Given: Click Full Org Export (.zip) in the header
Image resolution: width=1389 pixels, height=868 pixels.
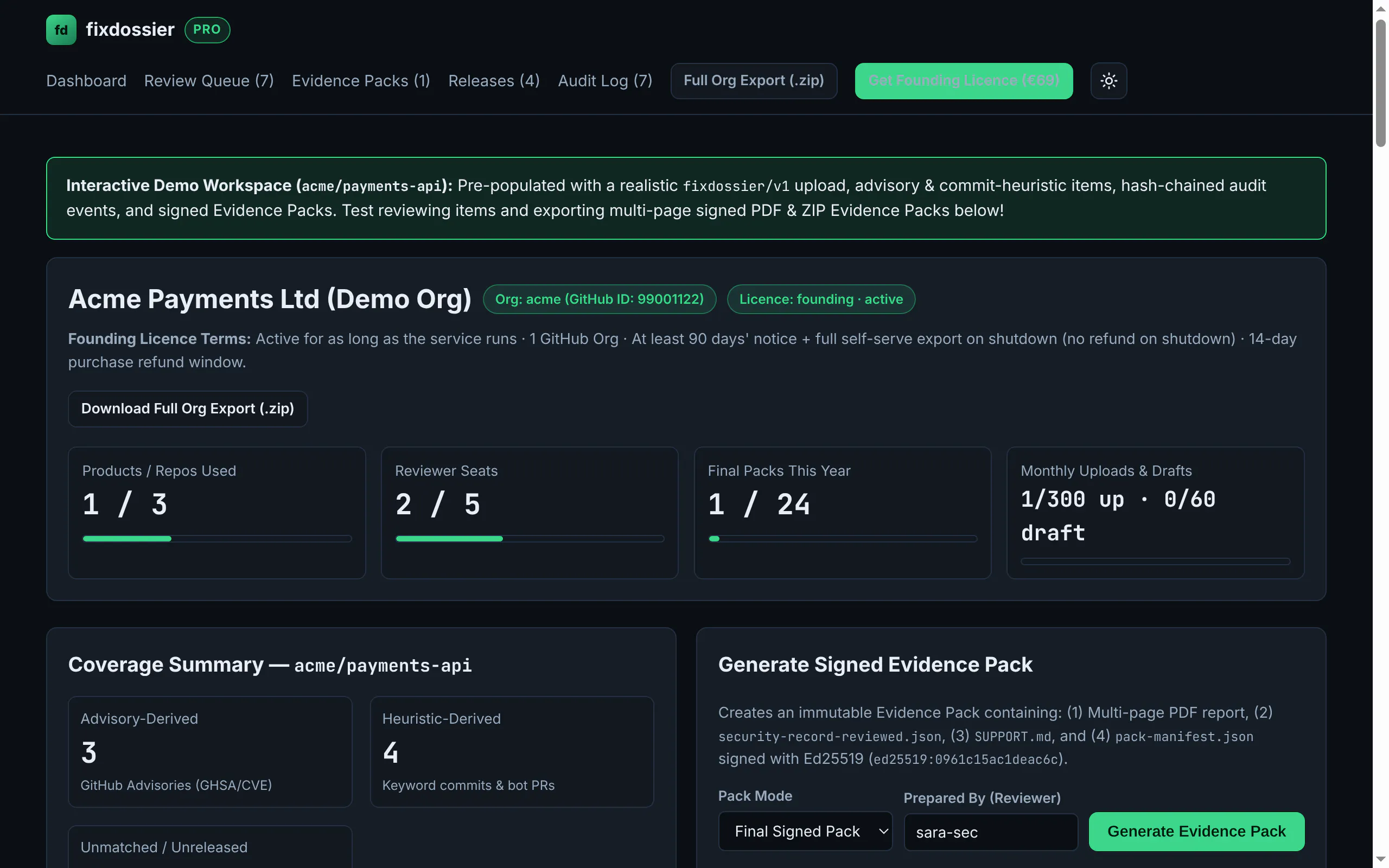Looking at the screenshot, I should [x=754, y=81].
